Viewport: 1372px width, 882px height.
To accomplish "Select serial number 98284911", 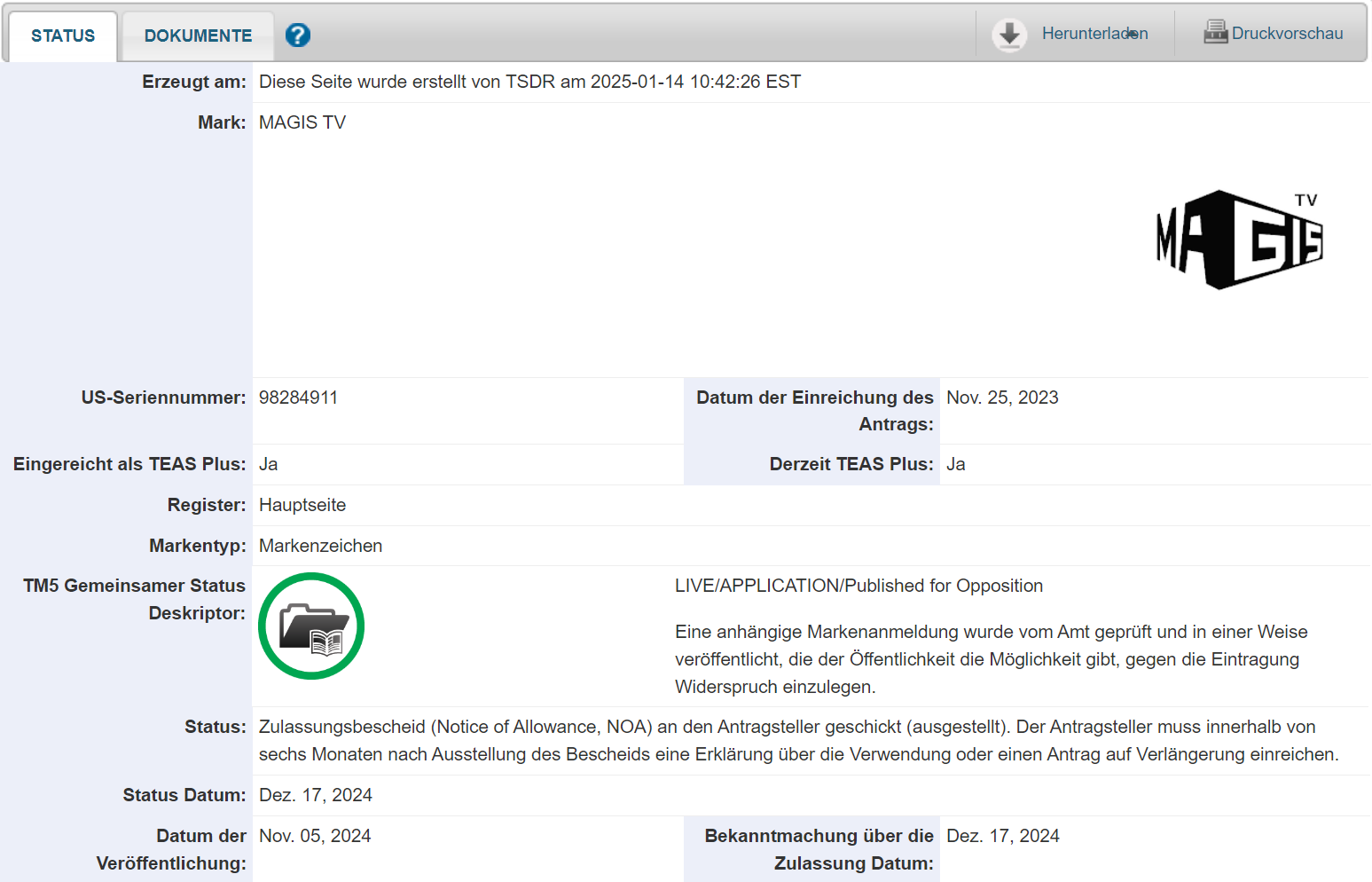I will (x=298, y=398).
